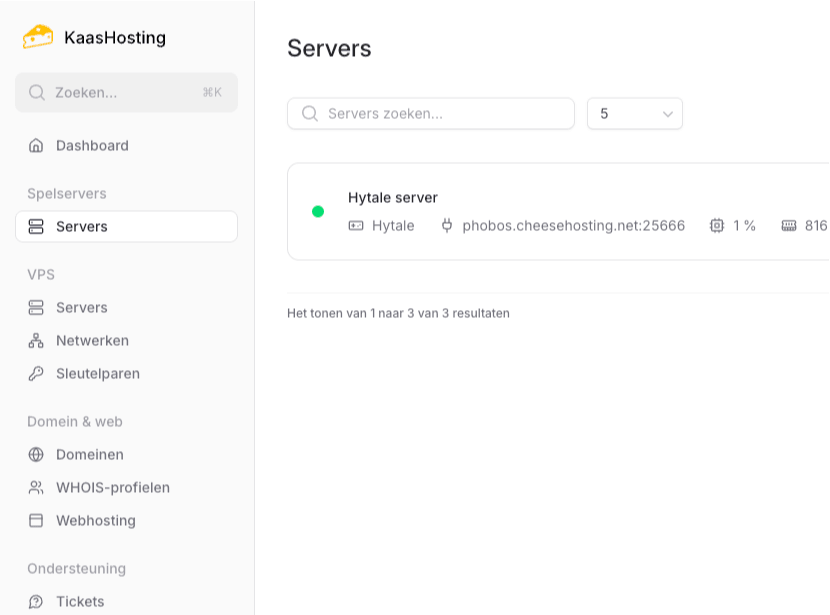Select the Dashboard home icon
The image size is (830, 615).
tap(36, 145)
